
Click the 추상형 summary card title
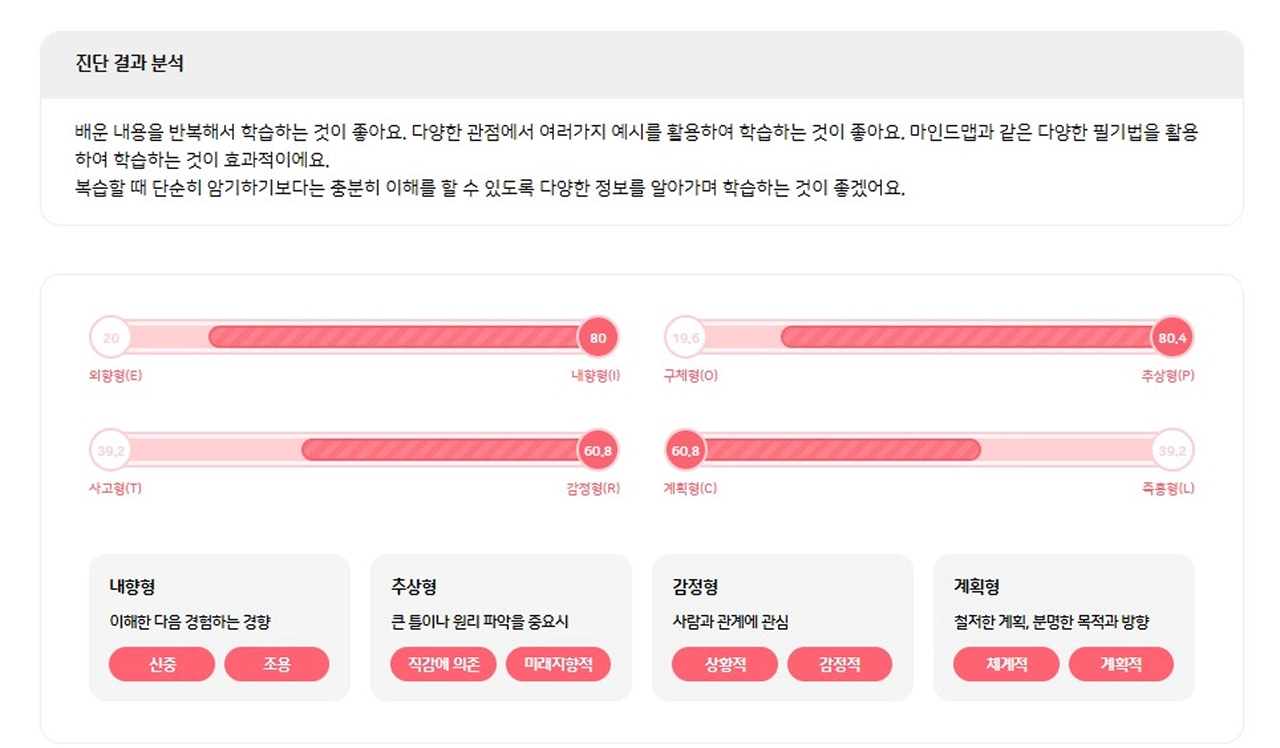tap(414, 586)
